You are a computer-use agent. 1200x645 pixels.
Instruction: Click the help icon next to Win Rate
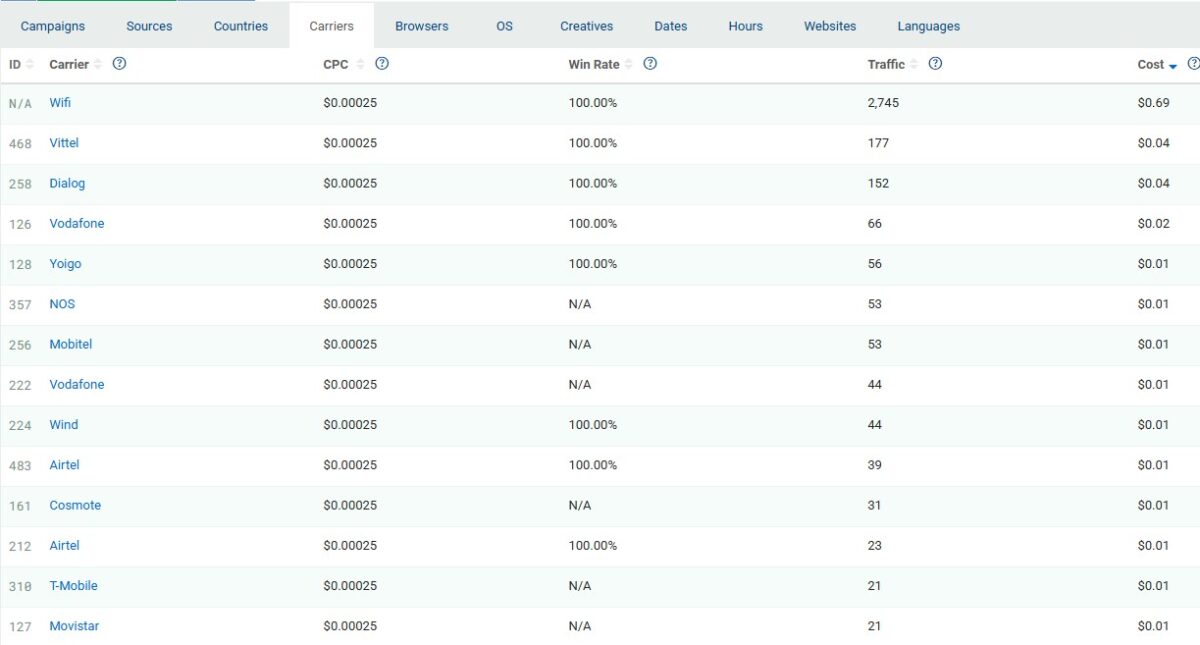coord(650,64)
